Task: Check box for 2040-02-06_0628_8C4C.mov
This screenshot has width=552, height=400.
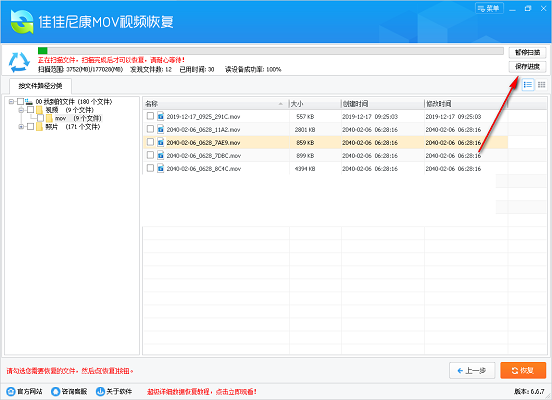Action: point(150,168)
